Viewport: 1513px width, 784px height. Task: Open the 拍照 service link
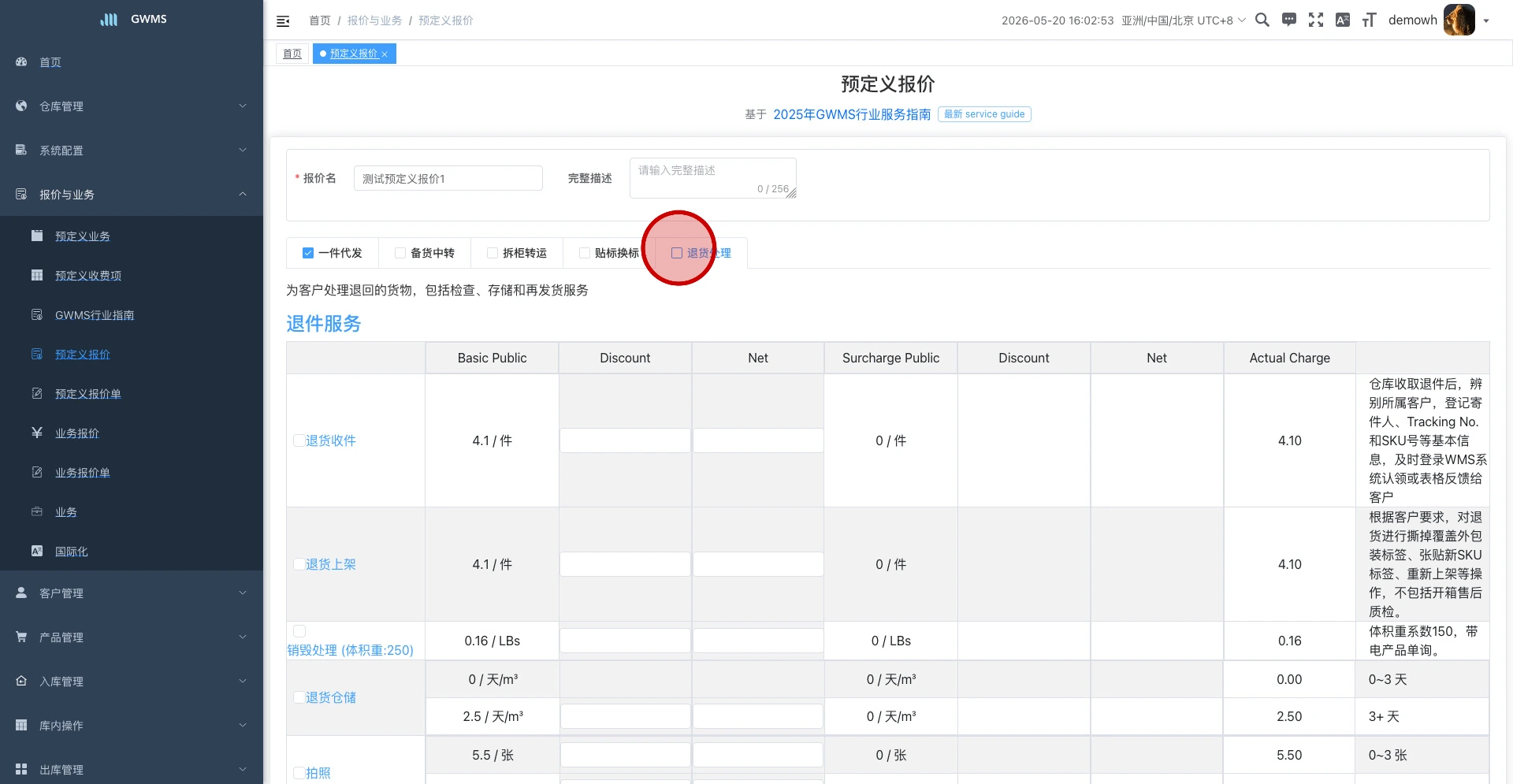tap(318, 773)
